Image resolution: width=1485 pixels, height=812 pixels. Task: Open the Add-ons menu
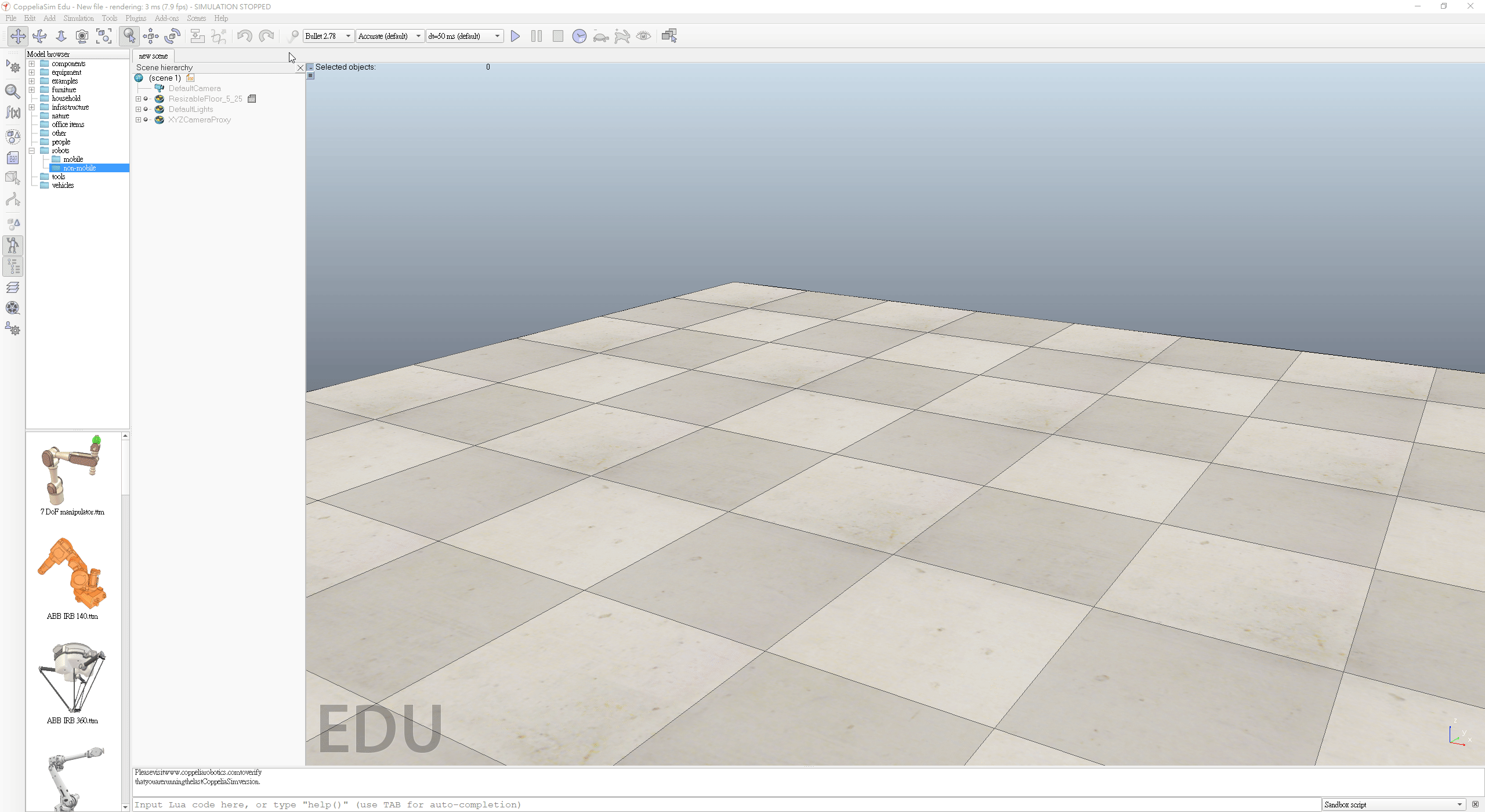166,18
